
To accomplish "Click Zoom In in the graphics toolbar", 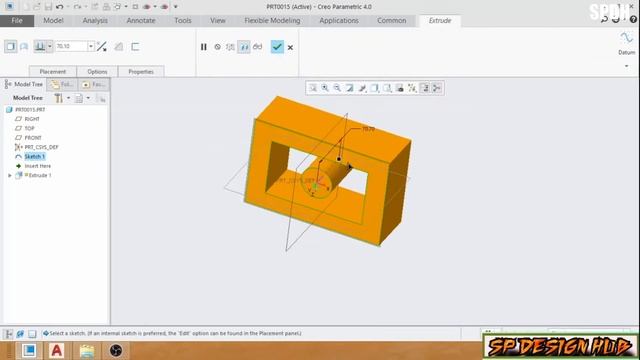I will click(x=325, y=88).
